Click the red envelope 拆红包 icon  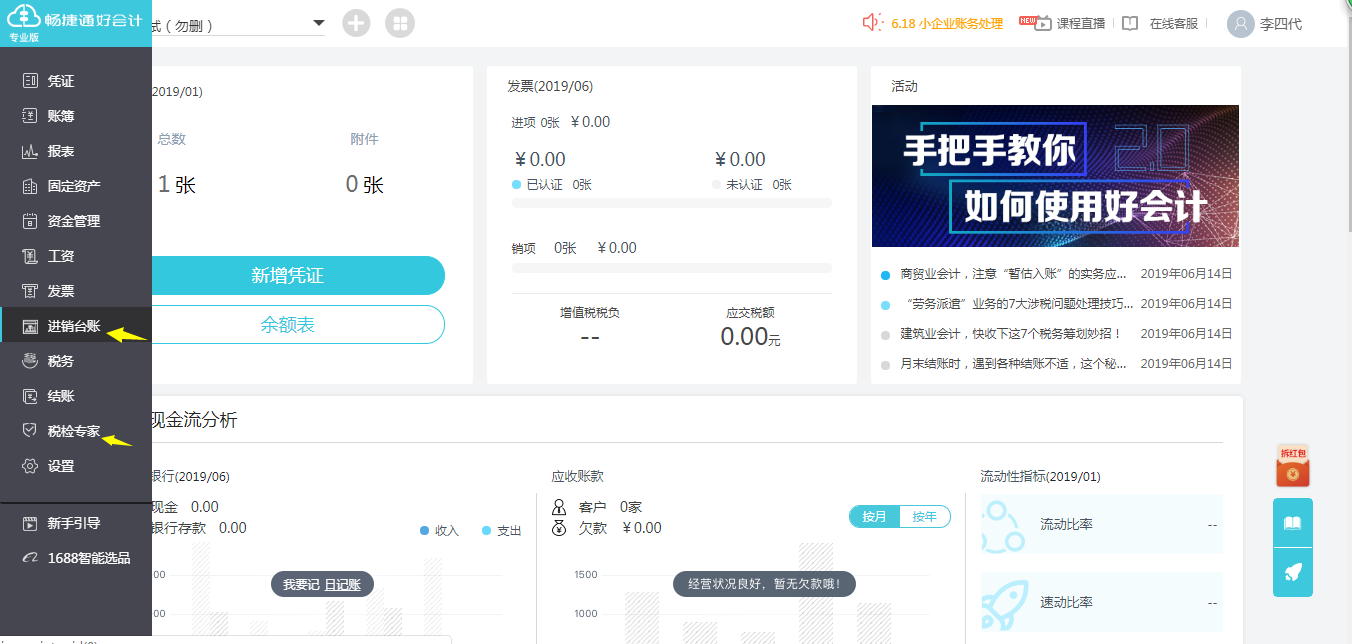tap(1293, 467)
